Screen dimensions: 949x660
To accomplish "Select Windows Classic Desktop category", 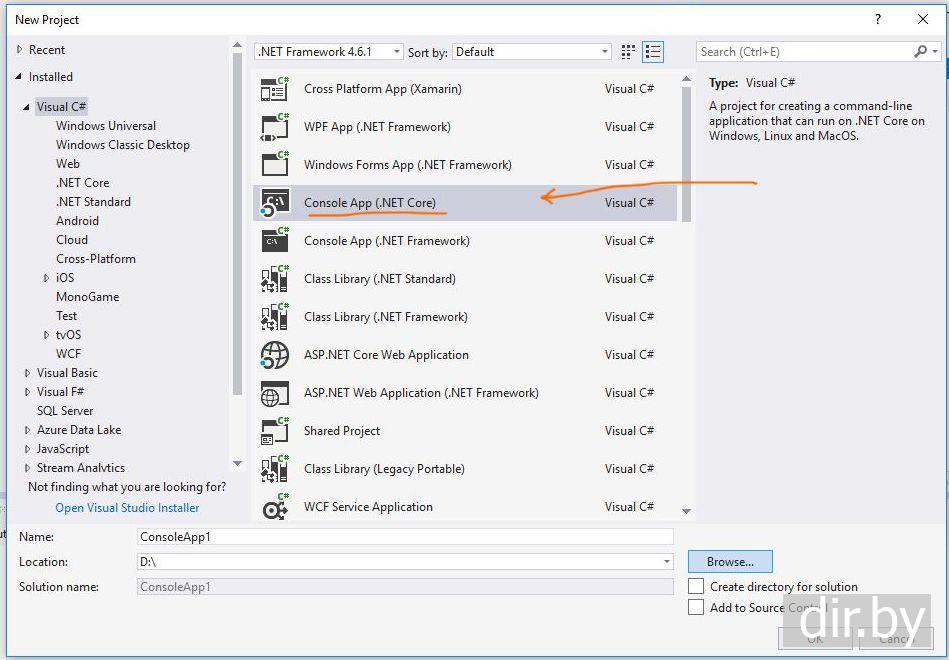I will pos(123,145).
